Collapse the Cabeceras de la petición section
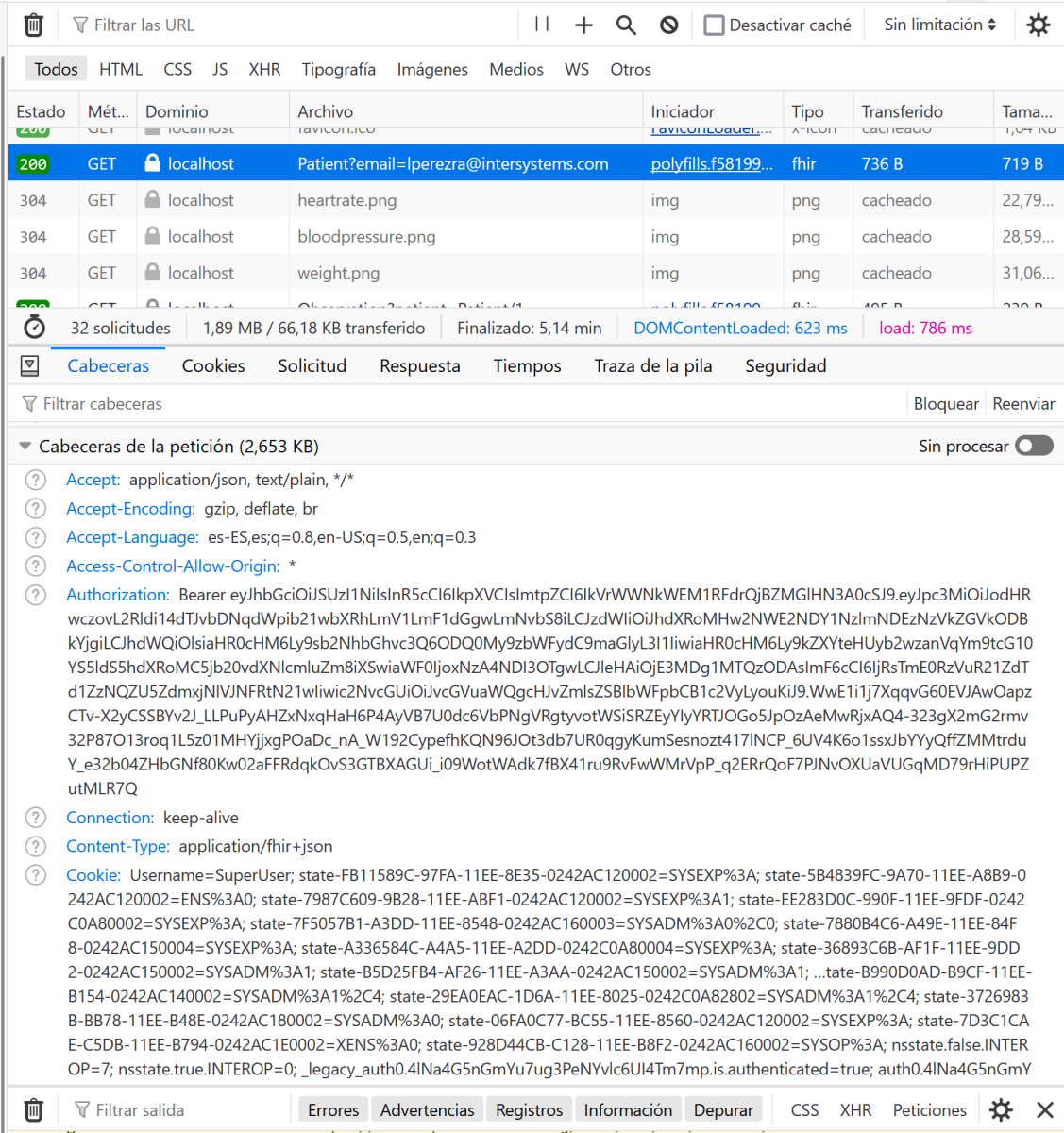Viewport: 1064px width, 1133px height. [x=25, y=447]
